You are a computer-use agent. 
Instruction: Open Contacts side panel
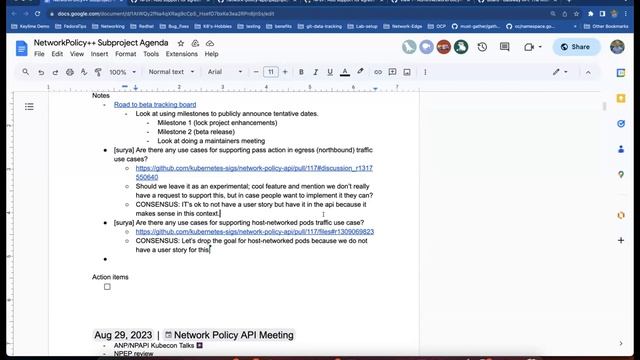[621, 149]
